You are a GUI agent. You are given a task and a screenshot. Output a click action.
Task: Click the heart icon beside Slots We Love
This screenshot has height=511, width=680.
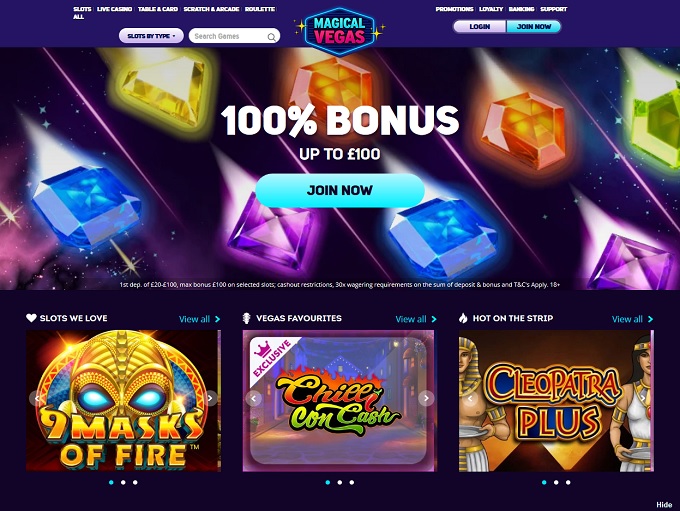click(x=31, y=318)
